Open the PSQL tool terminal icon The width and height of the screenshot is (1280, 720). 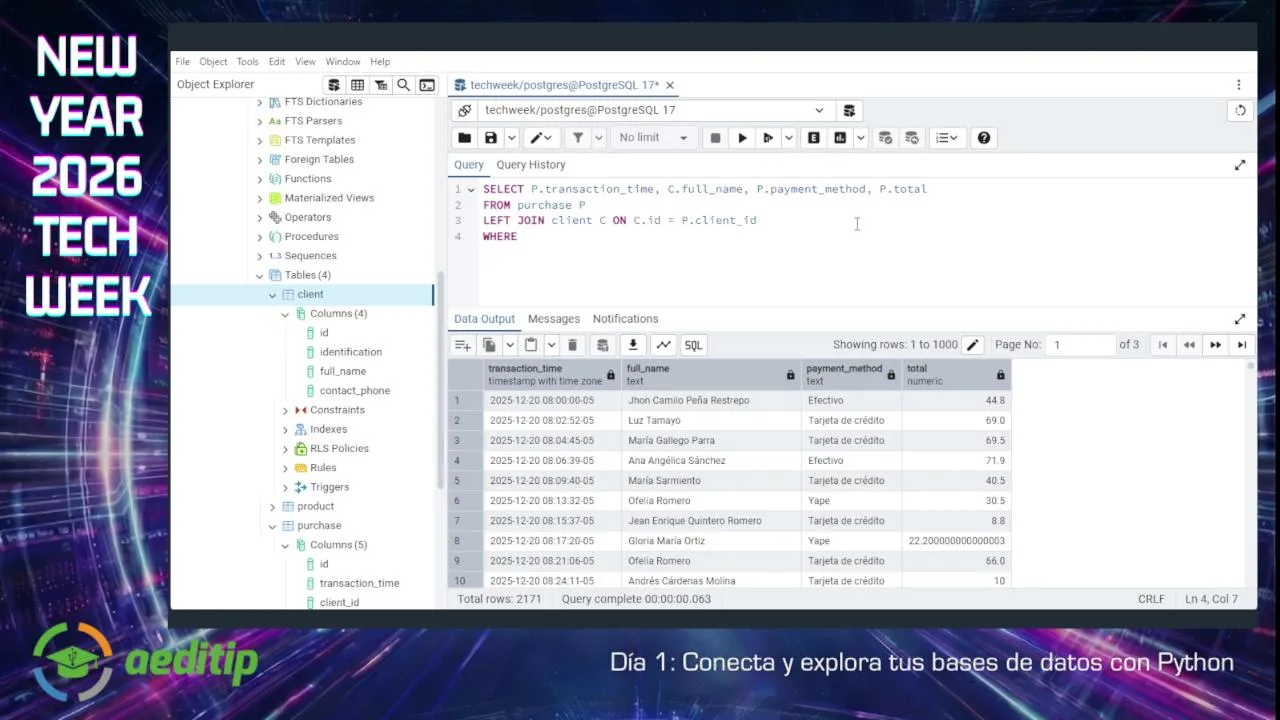427,85
